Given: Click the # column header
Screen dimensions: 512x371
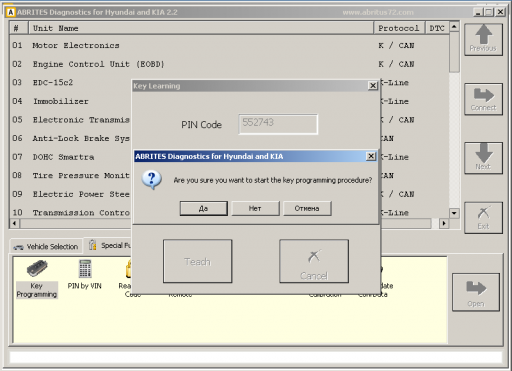Looking at the screenshot, I should [19, 28].
